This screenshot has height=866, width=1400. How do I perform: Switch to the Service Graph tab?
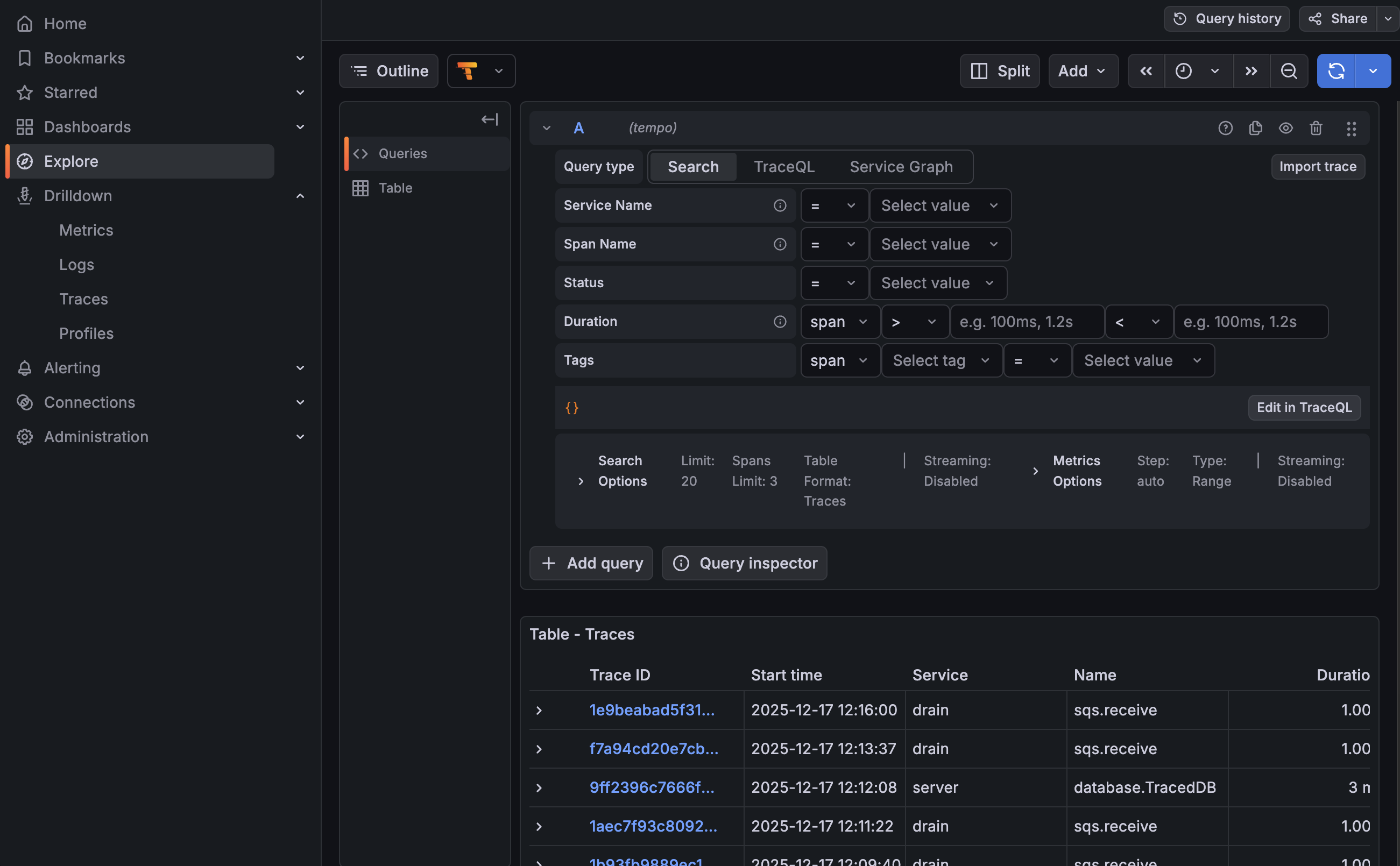point(901,166)
